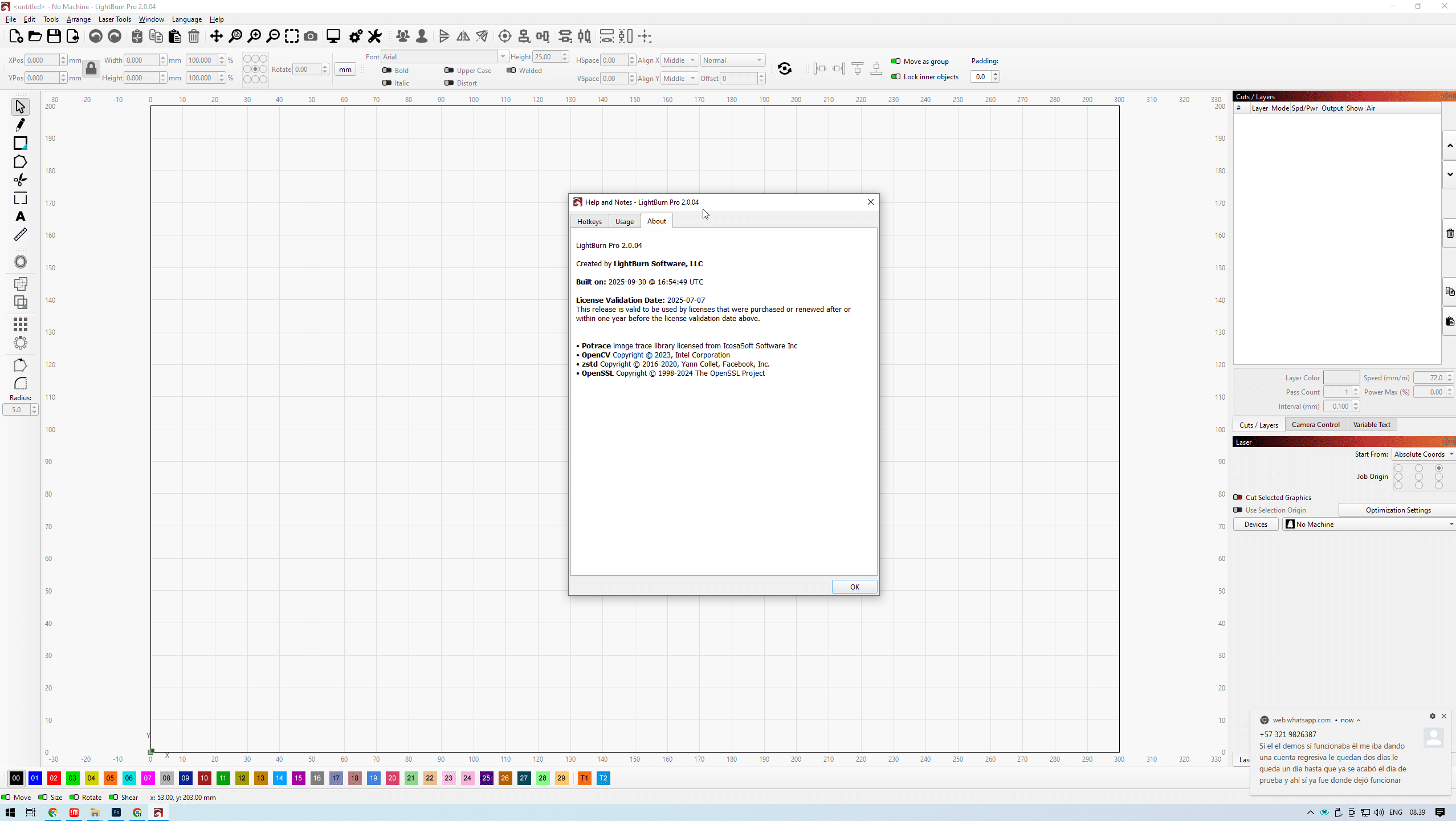Click the Group objects icon
Viewport: 1456px width, 821px height.
[x=403, y=36]
